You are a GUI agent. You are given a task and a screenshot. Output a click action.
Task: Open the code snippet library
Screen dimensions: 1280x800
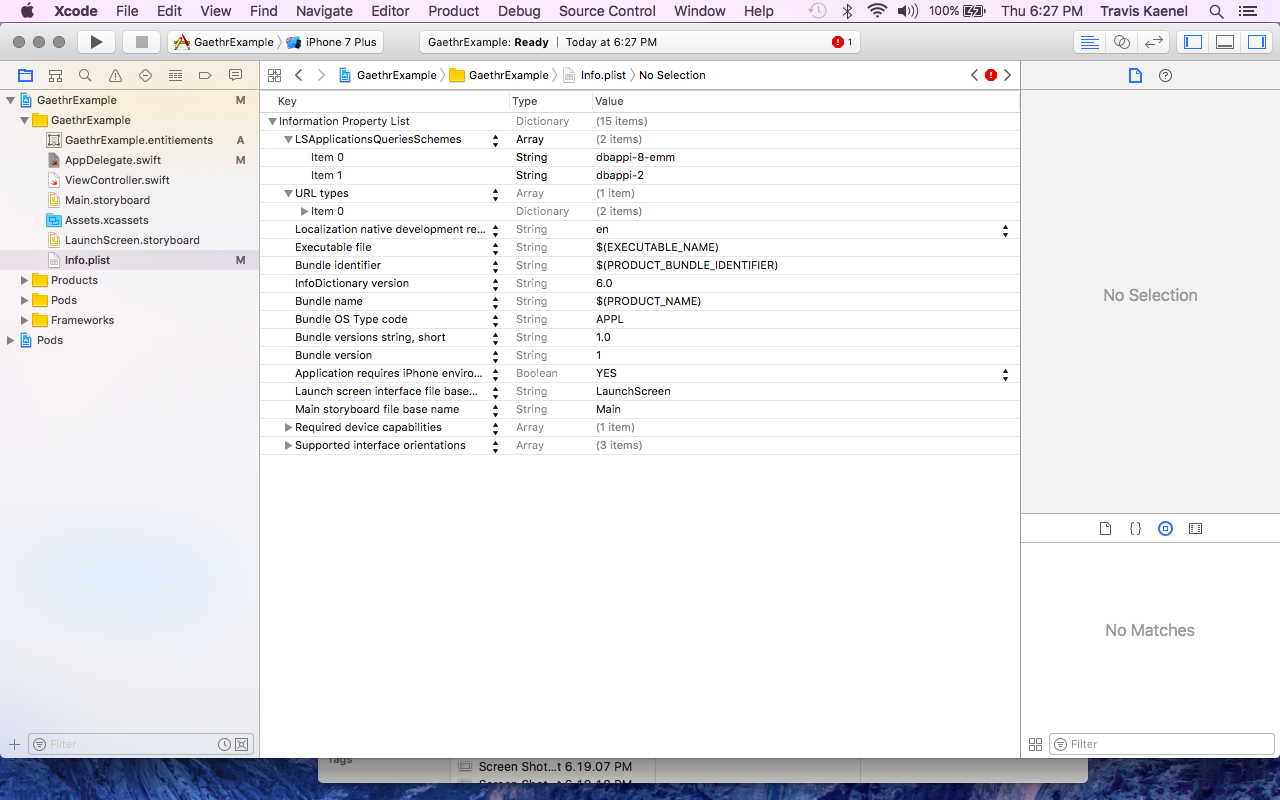pos(1135,528)
